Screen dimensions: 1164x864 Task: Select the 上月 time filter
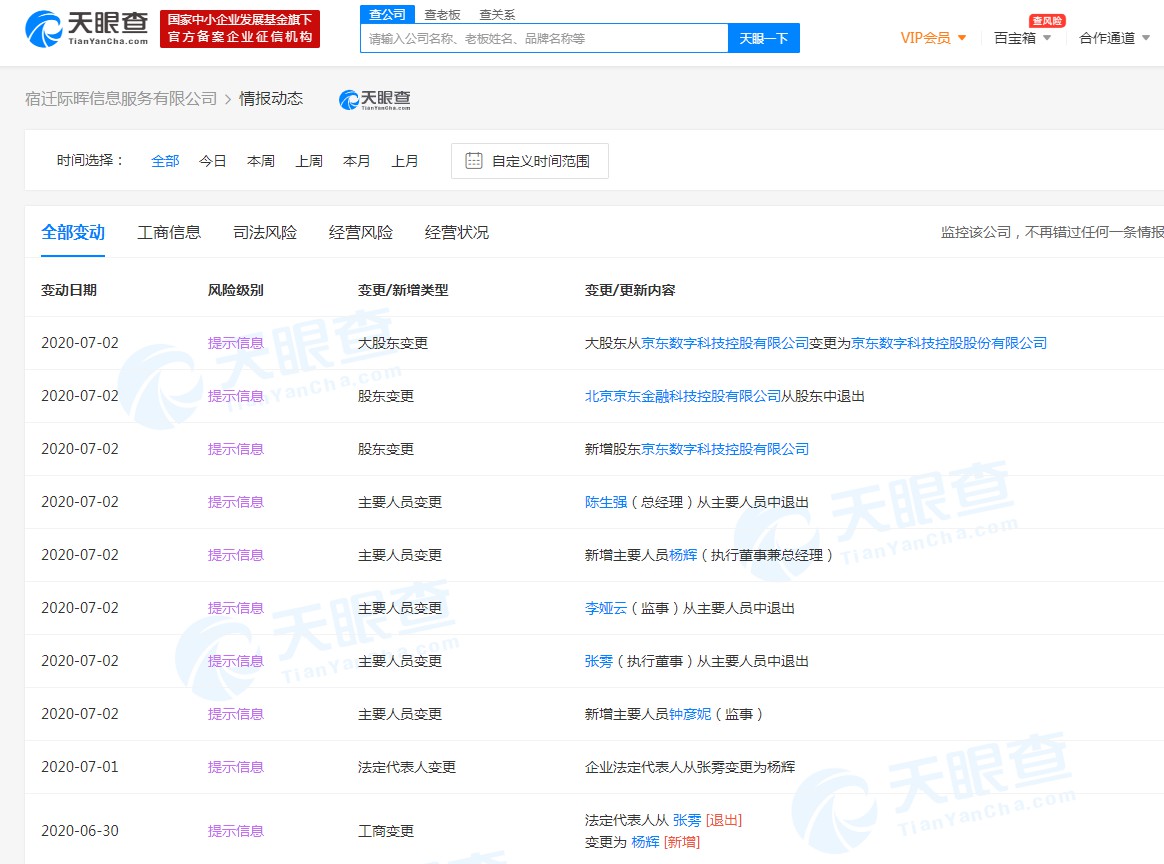(x=405, y=161)
